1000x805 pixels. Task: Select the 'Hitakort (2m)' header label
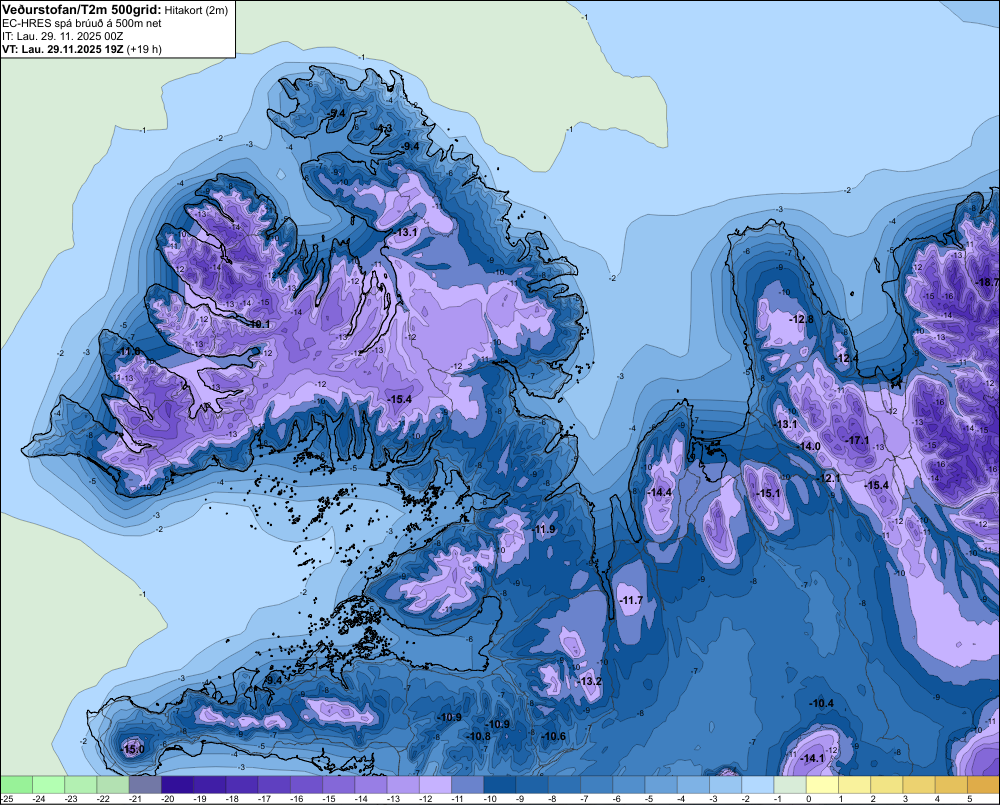(195, 10)
